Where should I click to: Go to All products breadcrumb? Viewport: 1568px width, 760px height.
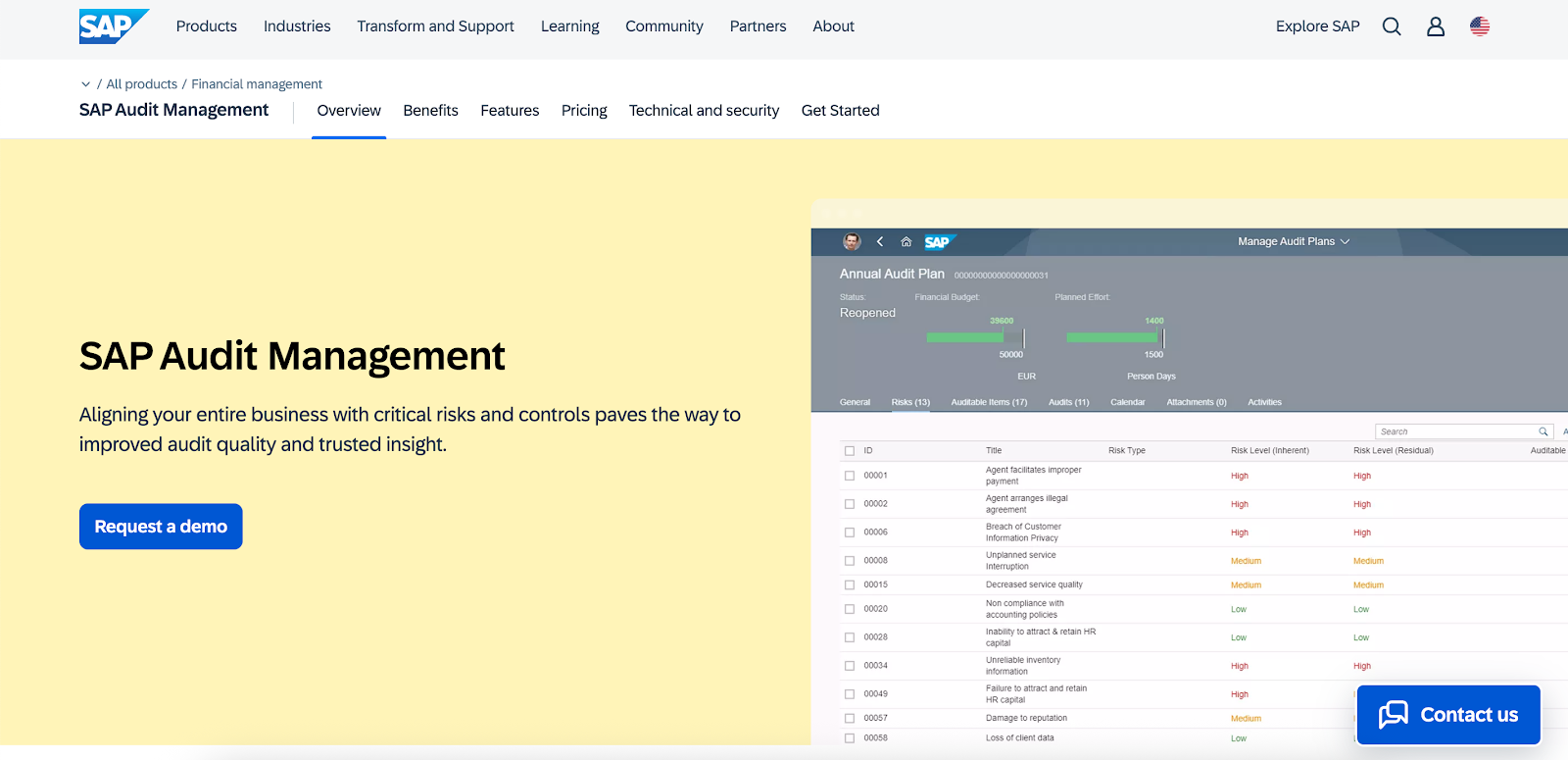pos(142,84)
